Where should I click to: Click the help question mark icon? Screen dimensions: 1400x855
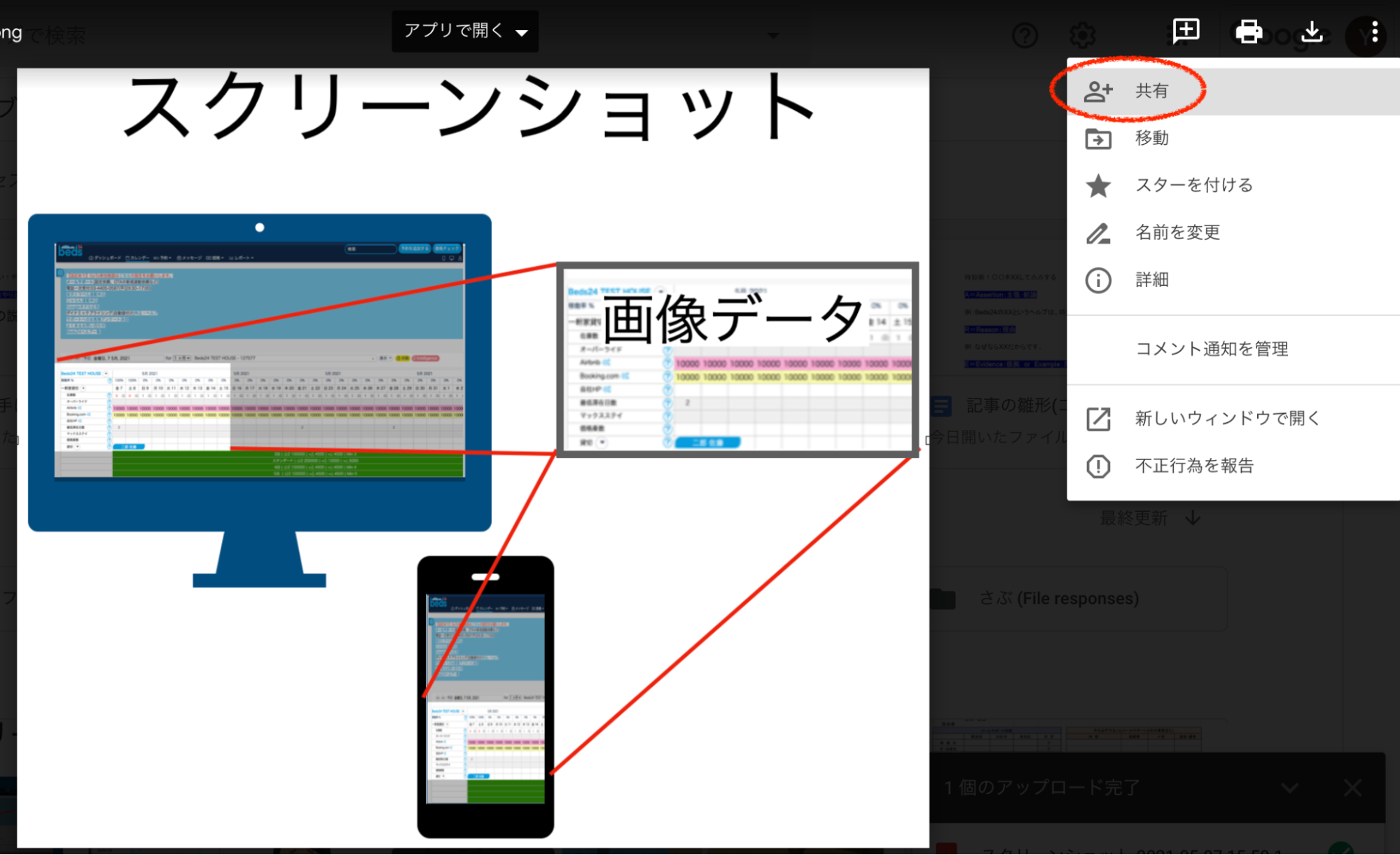click(x=1025, y=35)
